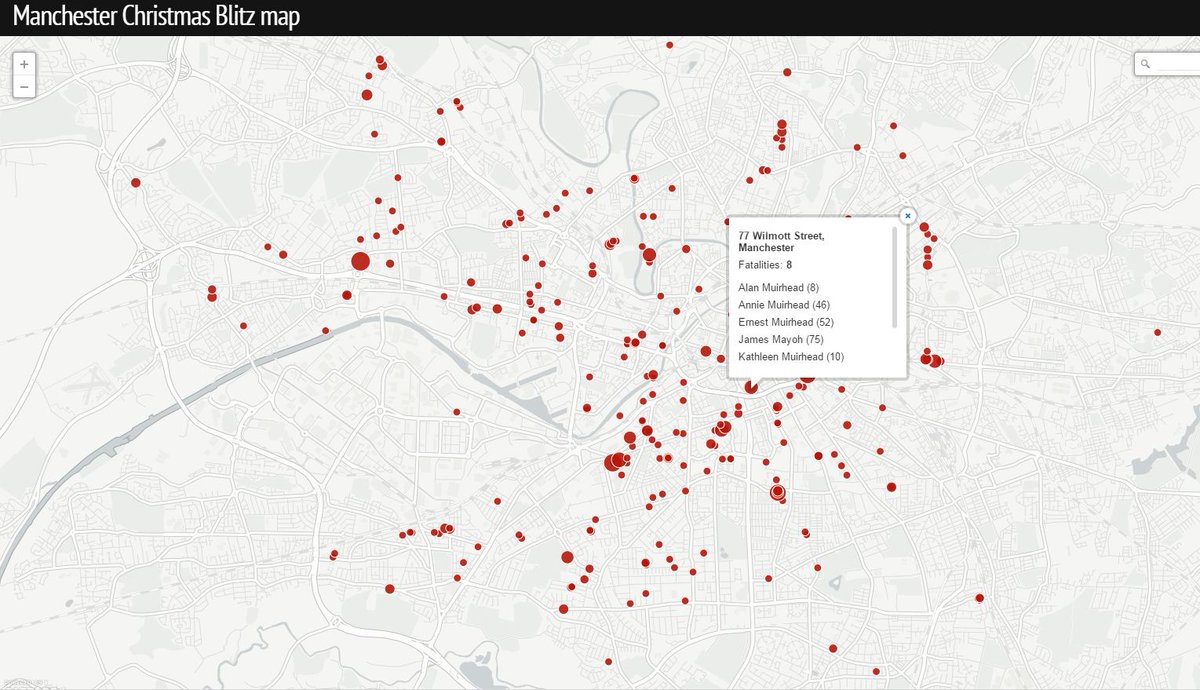Click the zoom in plus button
The height and width of the screenshot is (690, 1200).
pos(22,65)
